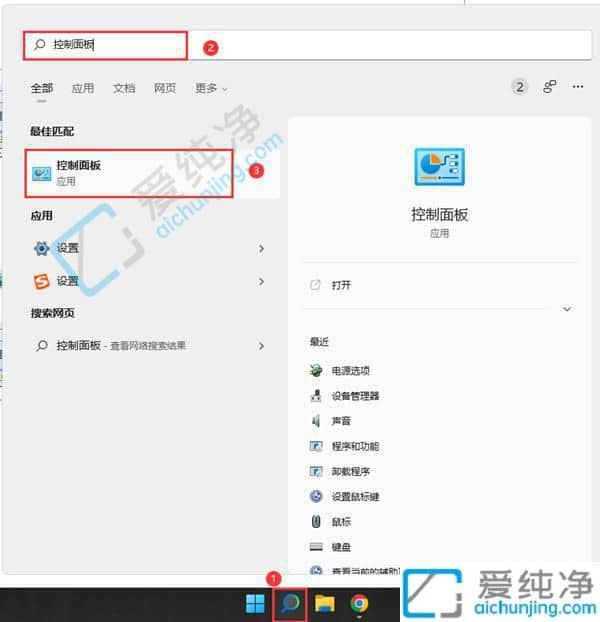Click the 控制面板 title in details pane
The height and width of the screenshot is (622, 600).
click(439, 215)
